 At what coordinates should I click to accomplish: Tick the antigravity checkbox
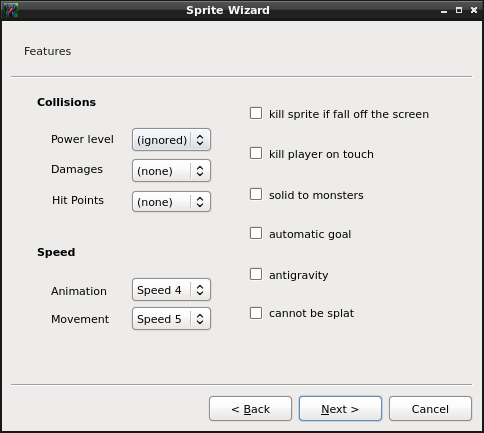256,274
